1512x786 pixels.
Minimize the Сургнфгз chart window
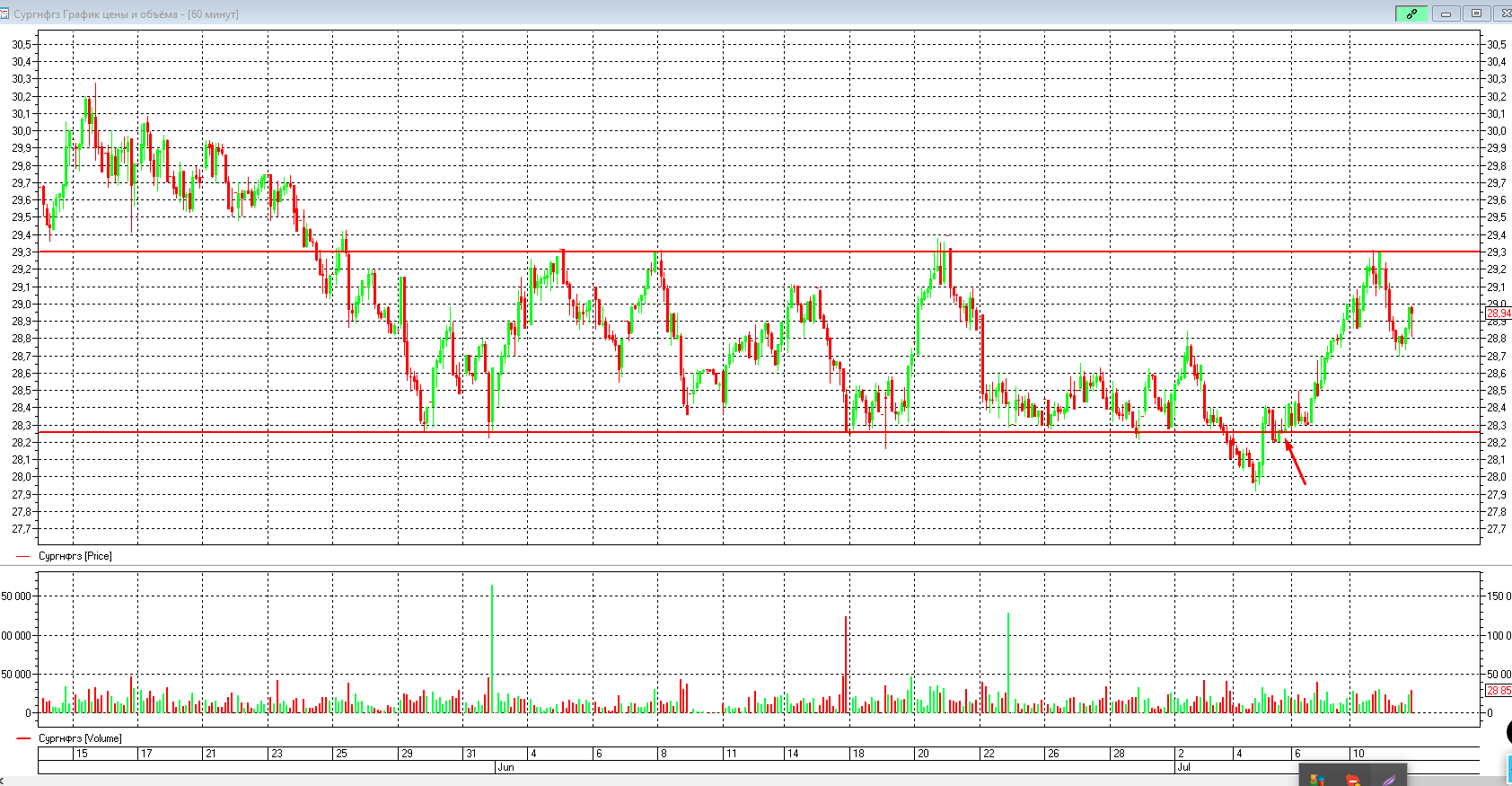click(x=1446, y=13)
